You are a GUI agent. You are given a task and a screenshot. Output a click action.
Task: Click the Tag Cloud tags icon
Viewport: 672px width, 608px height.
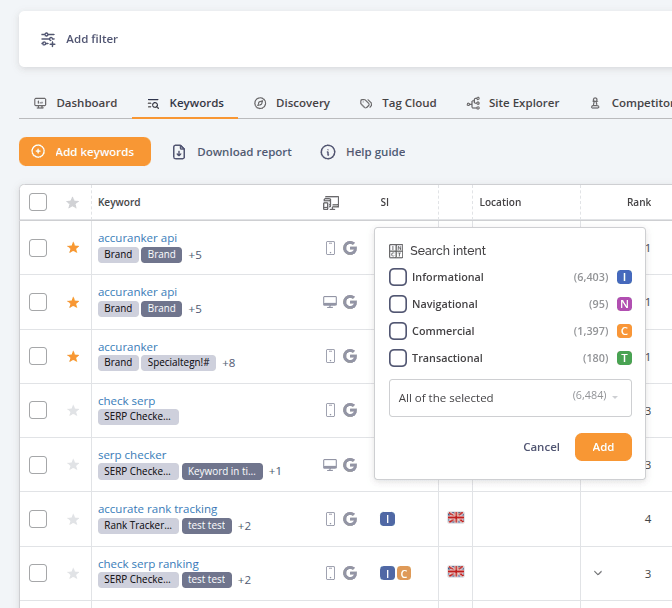(366, 103)
